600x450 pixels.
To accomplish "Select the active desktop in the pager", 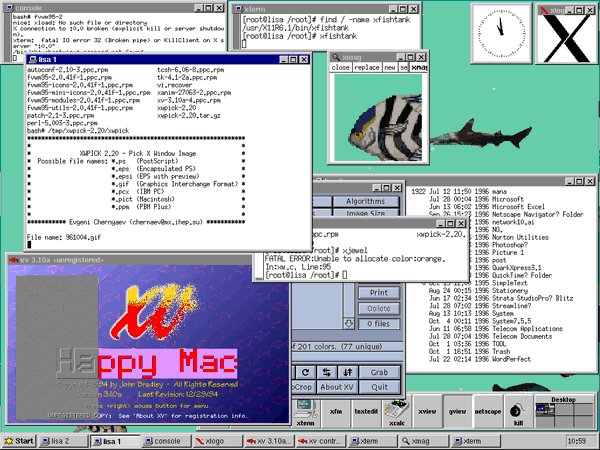I will pyautogui.click(x=545, y=409).
